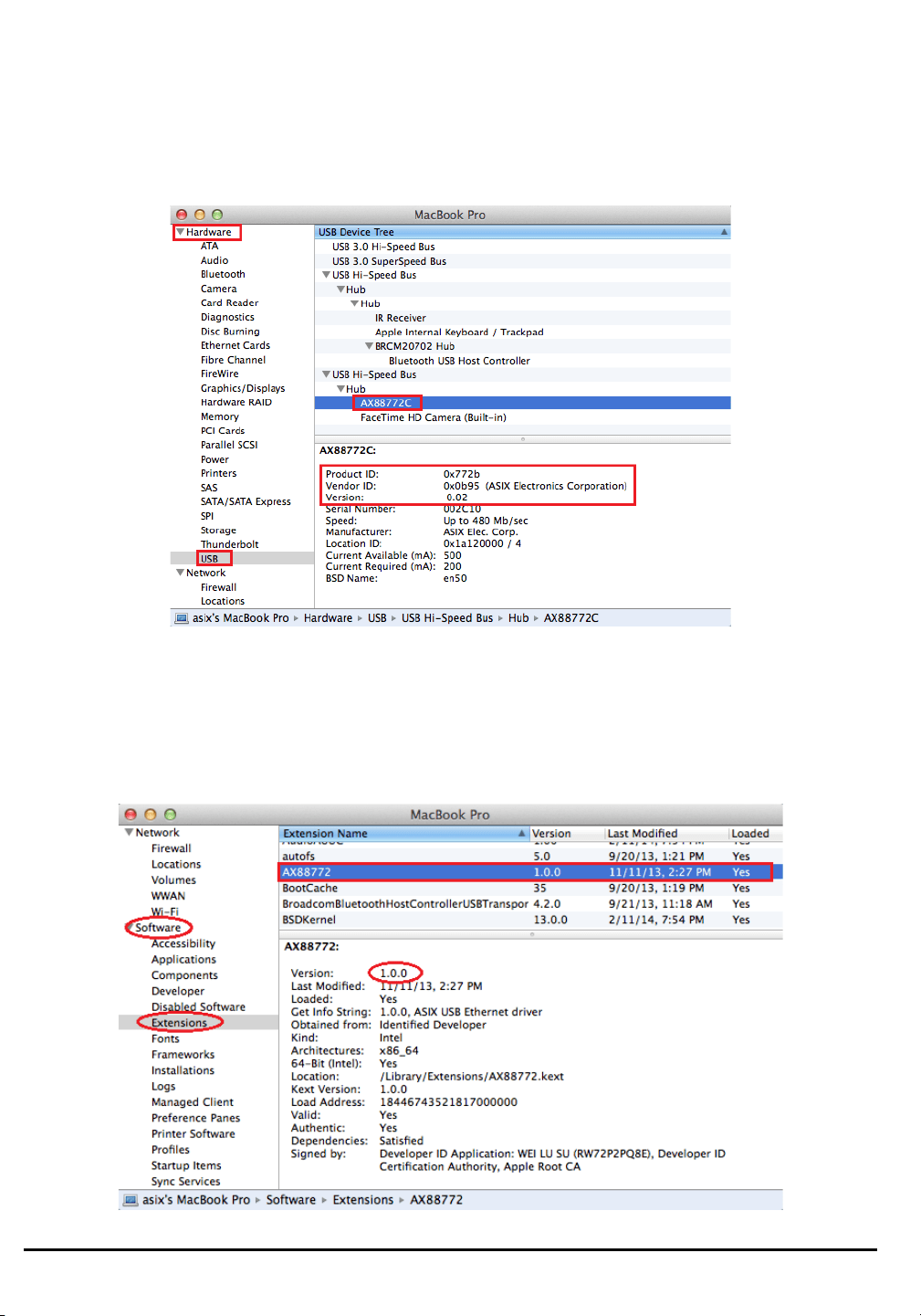Select the autofs extension row
The image size is (921, 1316).
click(x=530, y=857)
